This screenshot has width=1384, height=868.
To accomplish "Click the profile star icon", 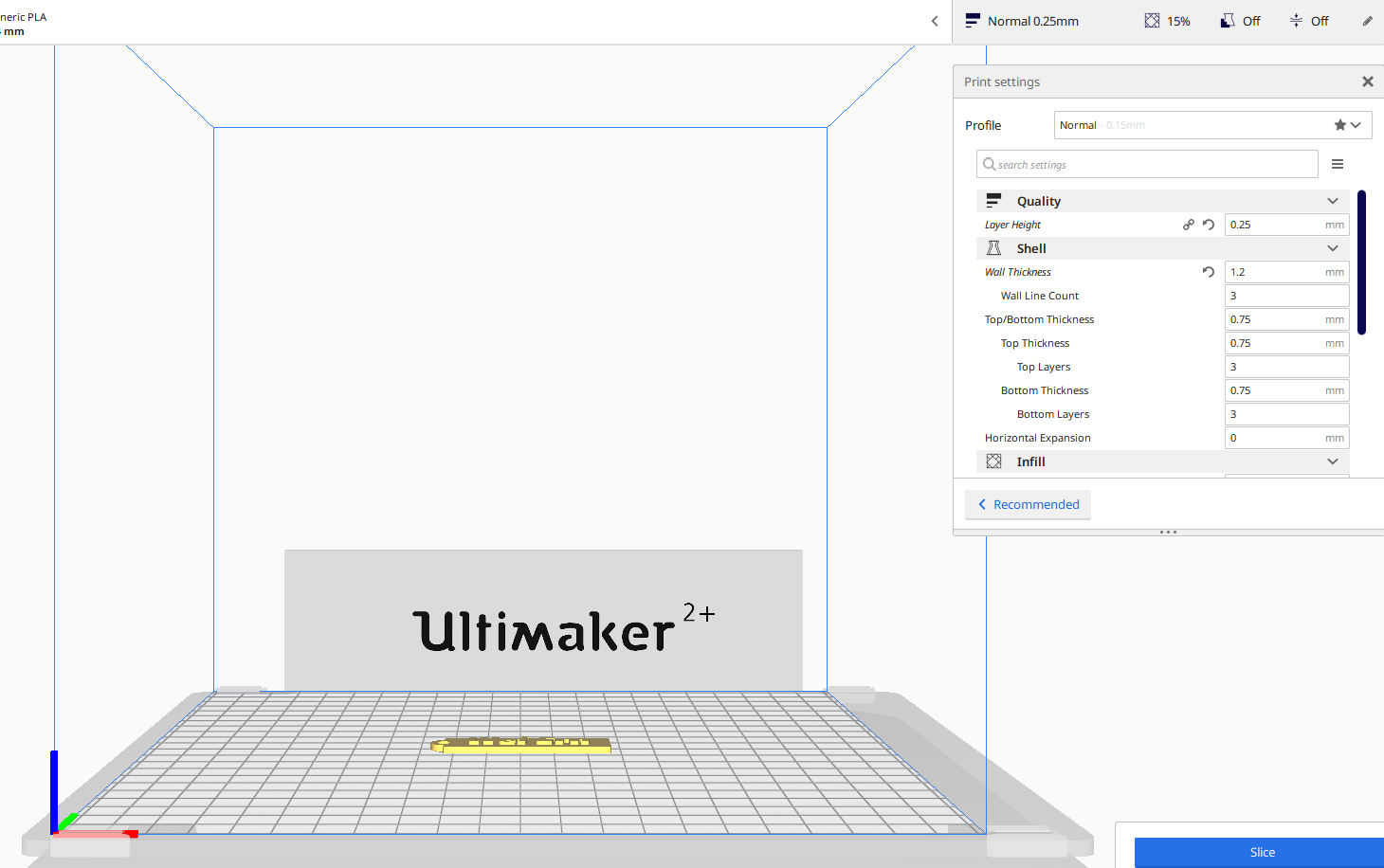I will [x=1339, y=125].
